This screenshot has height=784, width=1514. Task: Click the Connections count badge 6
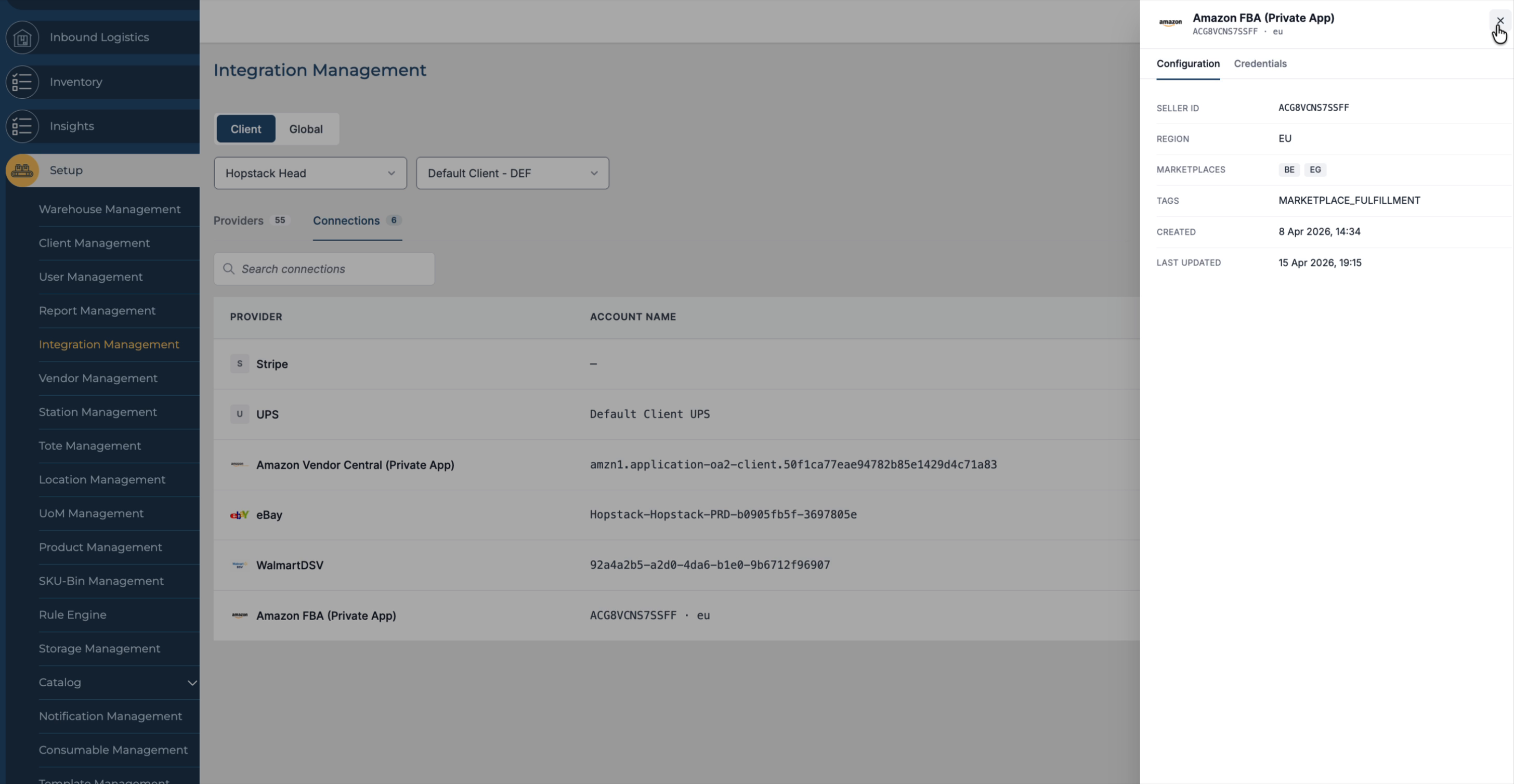click(x=393, y=220)
